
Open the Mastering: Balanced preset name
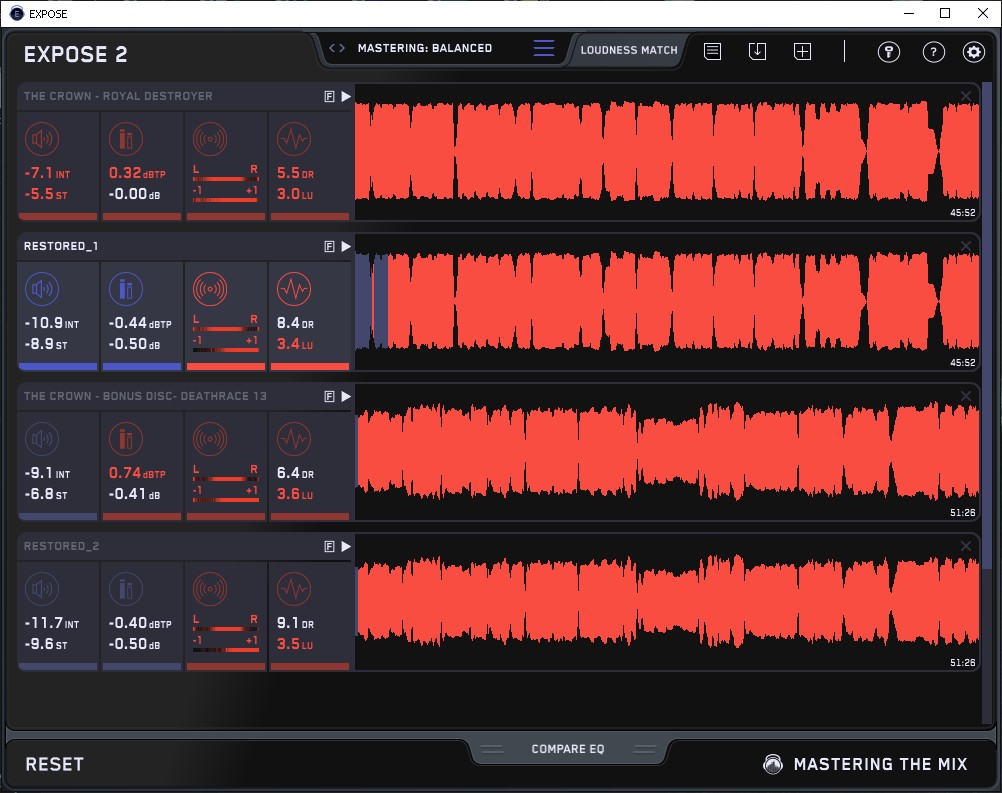pos(425,48)
